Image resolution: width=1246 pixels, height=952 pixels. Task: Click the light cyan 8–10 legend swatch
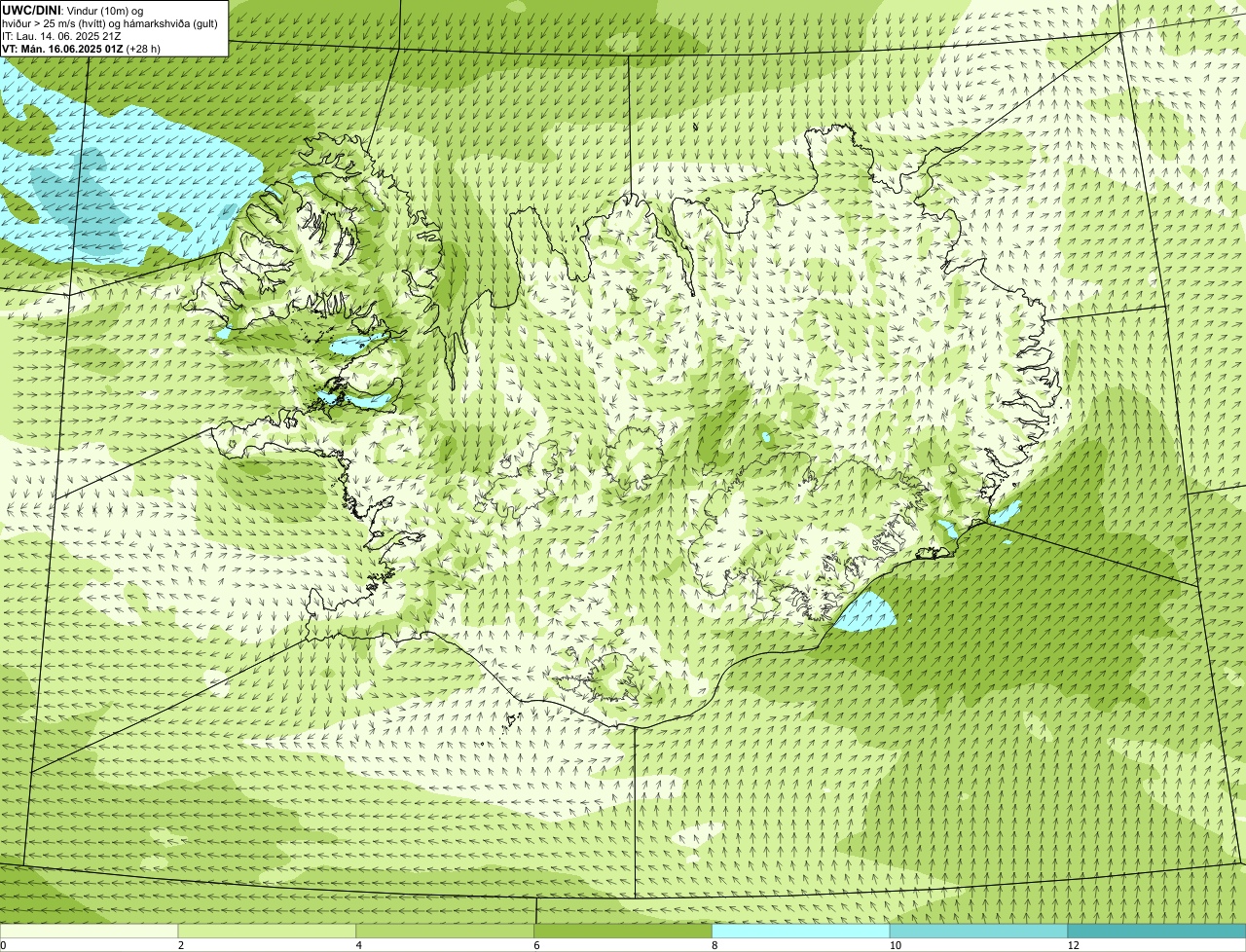pos(801,931)
